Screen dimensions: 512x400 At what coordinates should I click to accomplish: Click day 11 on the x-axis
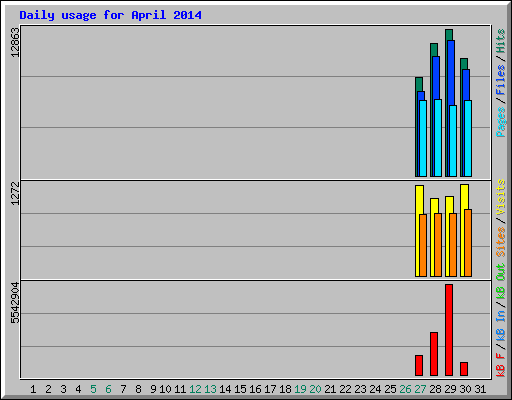tap(180, 389)
